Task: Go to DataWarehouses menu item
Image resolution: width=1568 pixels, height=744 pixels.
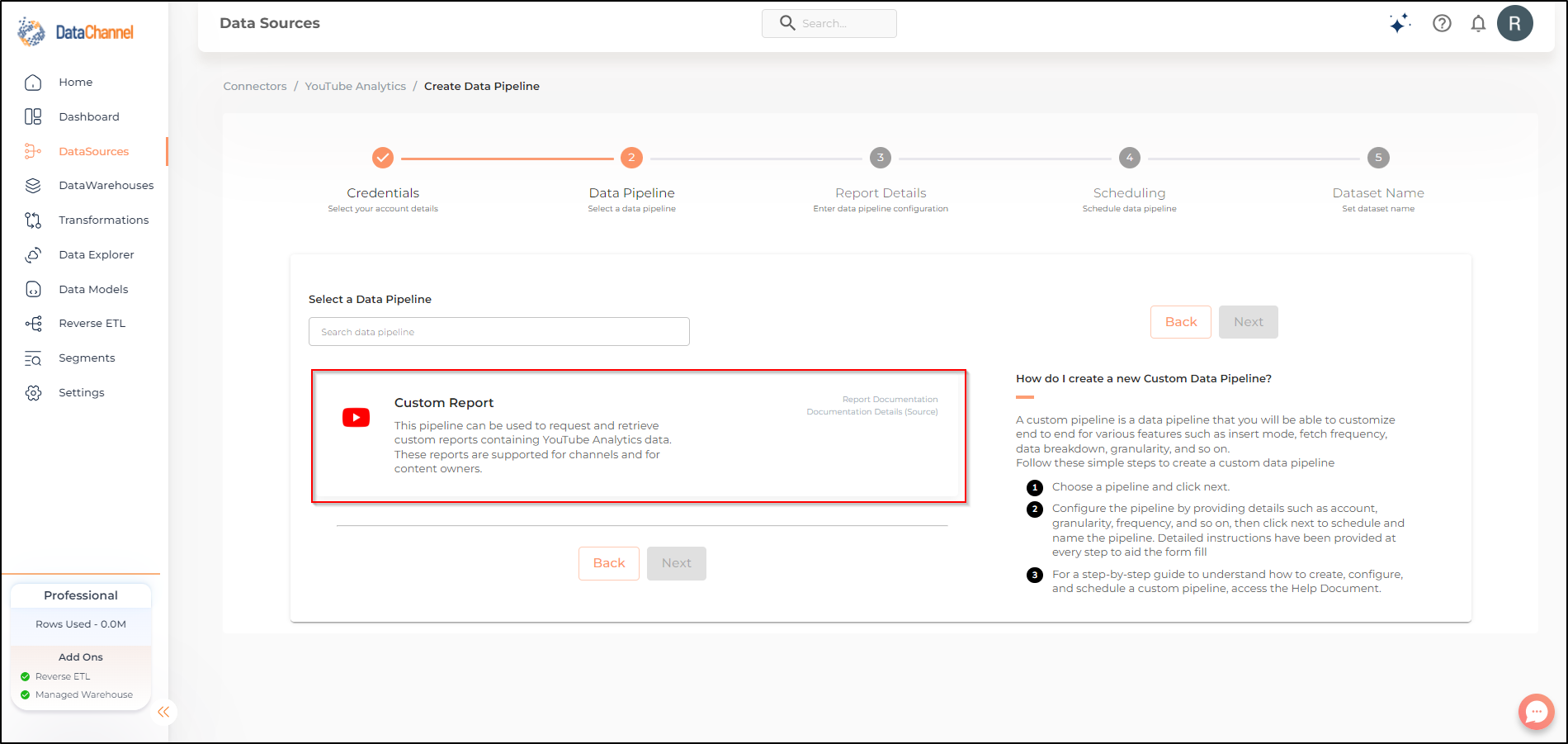Action: pyautogui.click(x=106, y=186)
